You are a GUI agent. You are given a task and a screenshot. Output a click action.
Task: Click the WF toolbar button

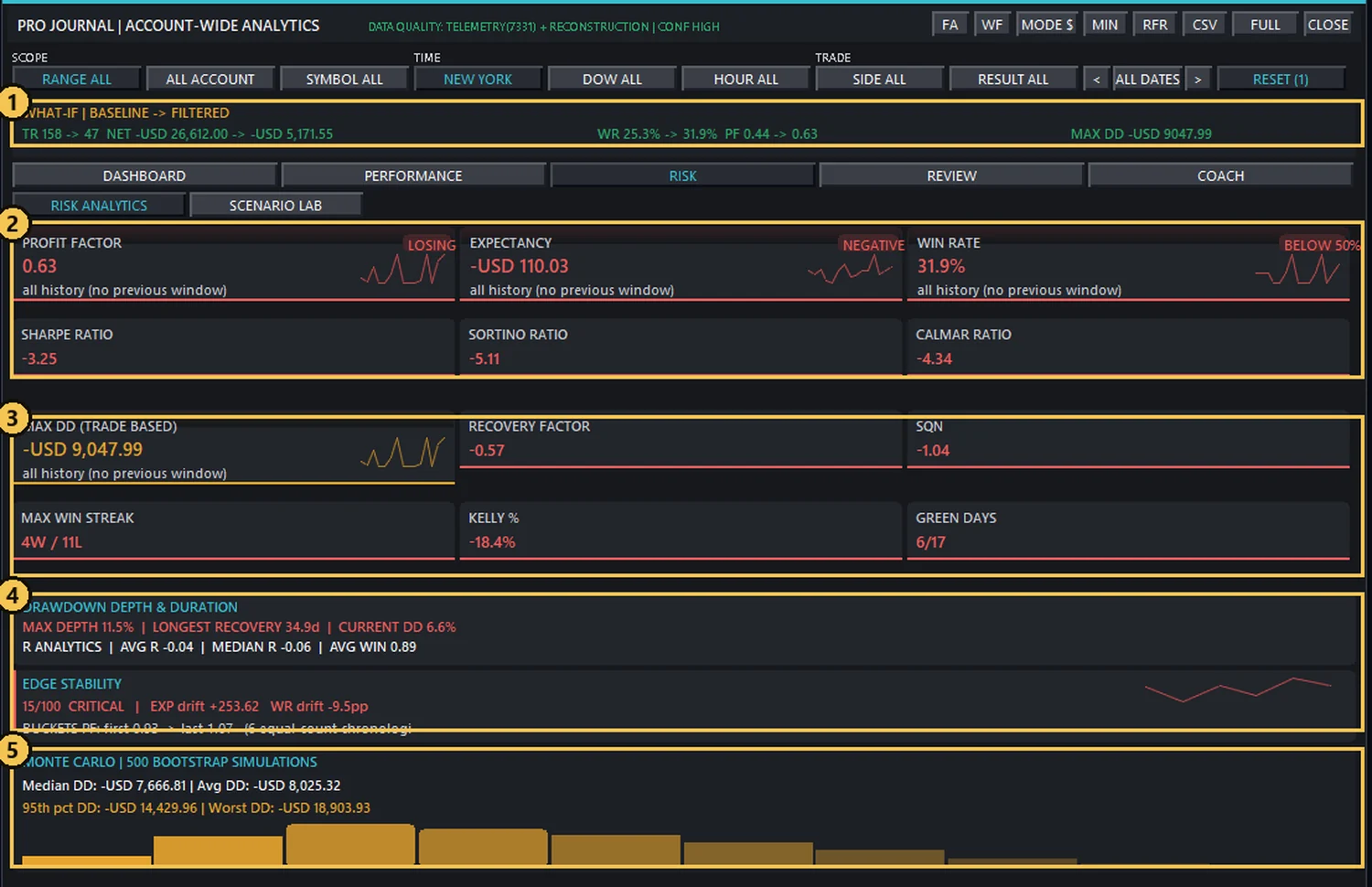pyautogui.click(x=992, y=25)
